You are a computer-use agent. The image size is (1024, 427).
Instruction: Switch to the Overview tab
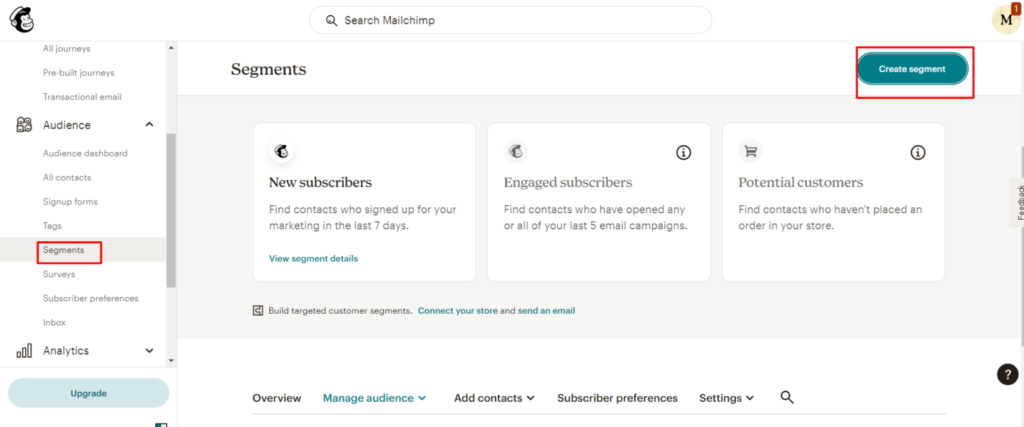(276, 398)
